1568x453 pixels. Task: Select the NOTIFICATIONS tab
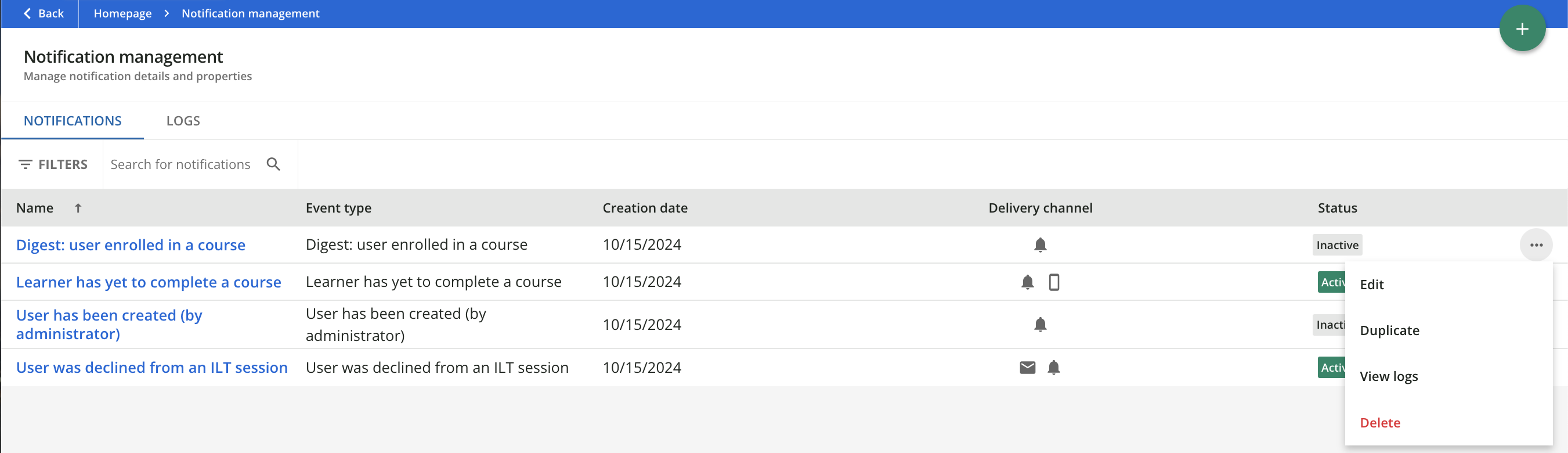click(73, 121)
